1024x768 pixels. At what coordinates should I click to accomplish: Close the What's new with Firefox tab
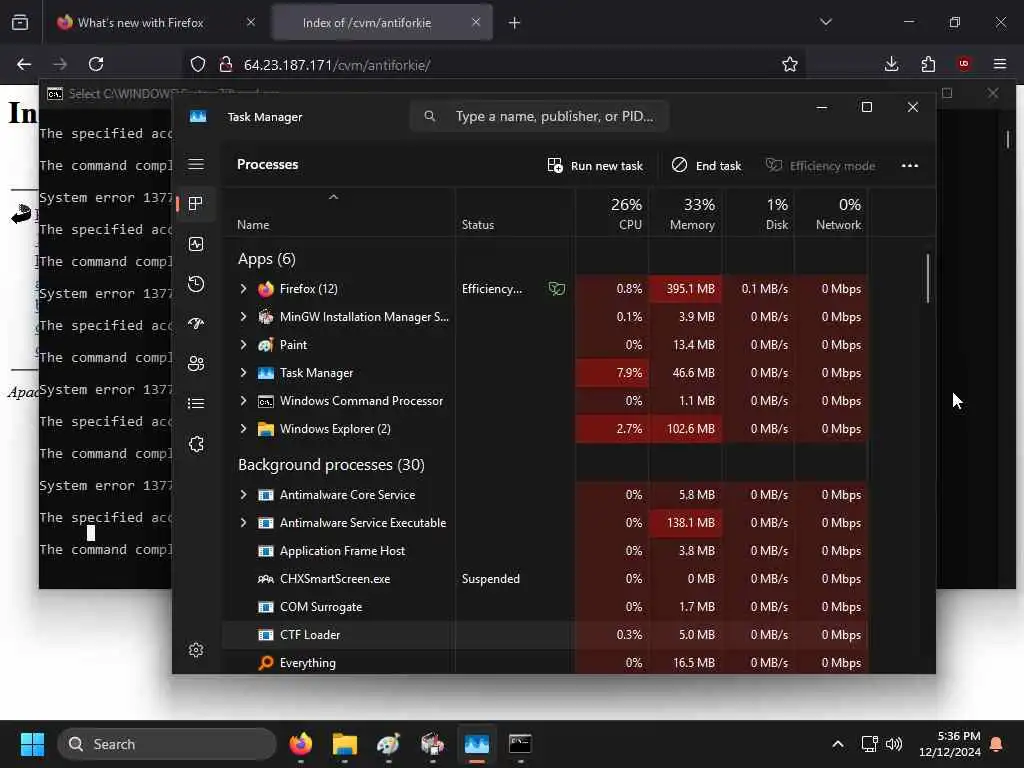click(x=251, y=22)
